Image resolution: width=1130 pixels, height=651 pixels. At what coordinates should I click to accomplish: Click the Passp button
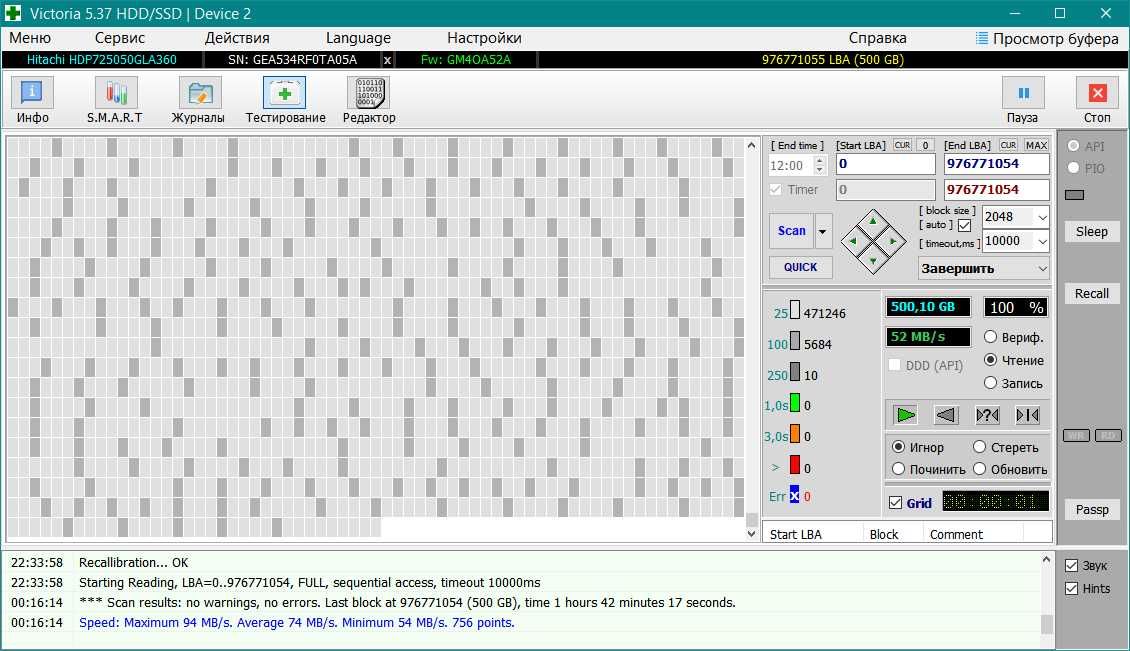[1092, 510]
